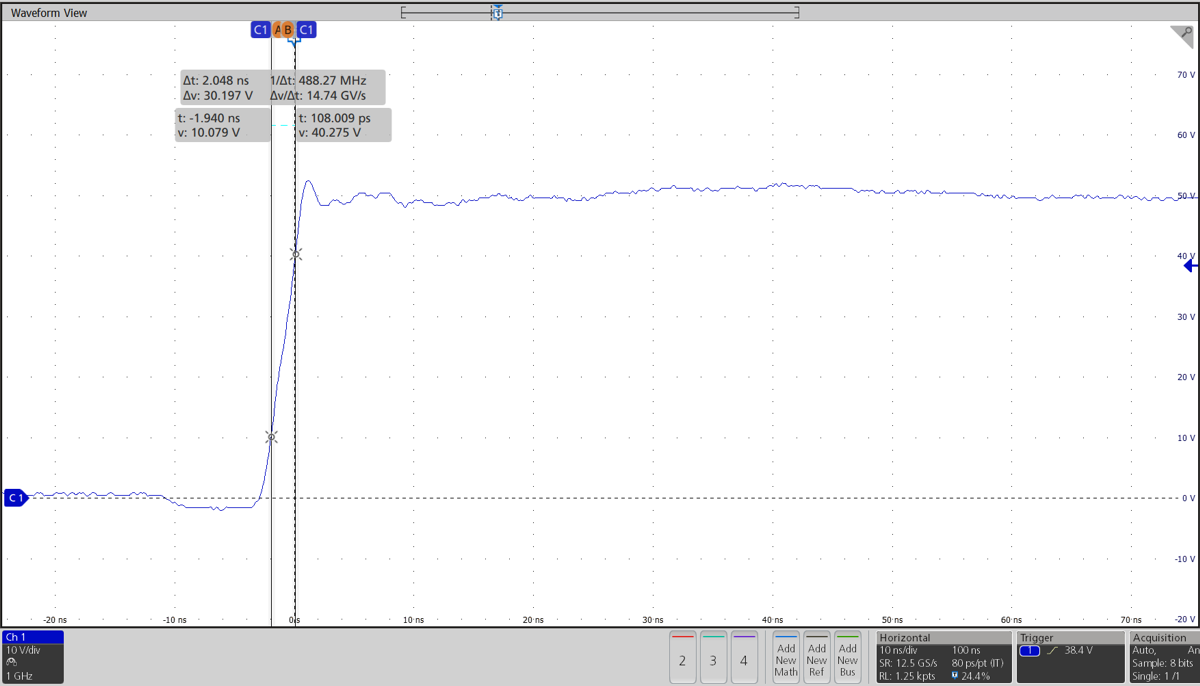This screenshot has height=686, width=1200.
Task: Click Add New Math button
Action: [786, 656]
